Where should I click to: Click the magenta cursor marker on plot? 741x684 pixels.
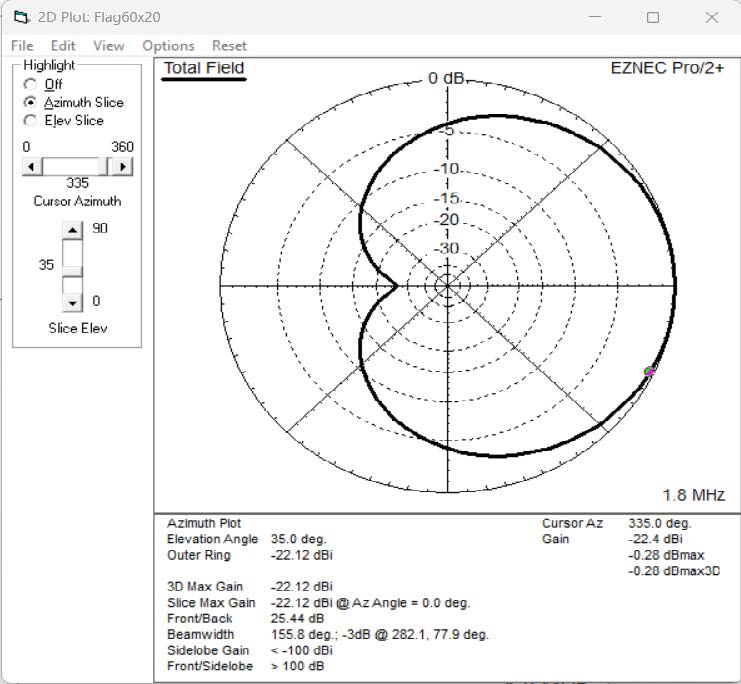click(650, 372)
